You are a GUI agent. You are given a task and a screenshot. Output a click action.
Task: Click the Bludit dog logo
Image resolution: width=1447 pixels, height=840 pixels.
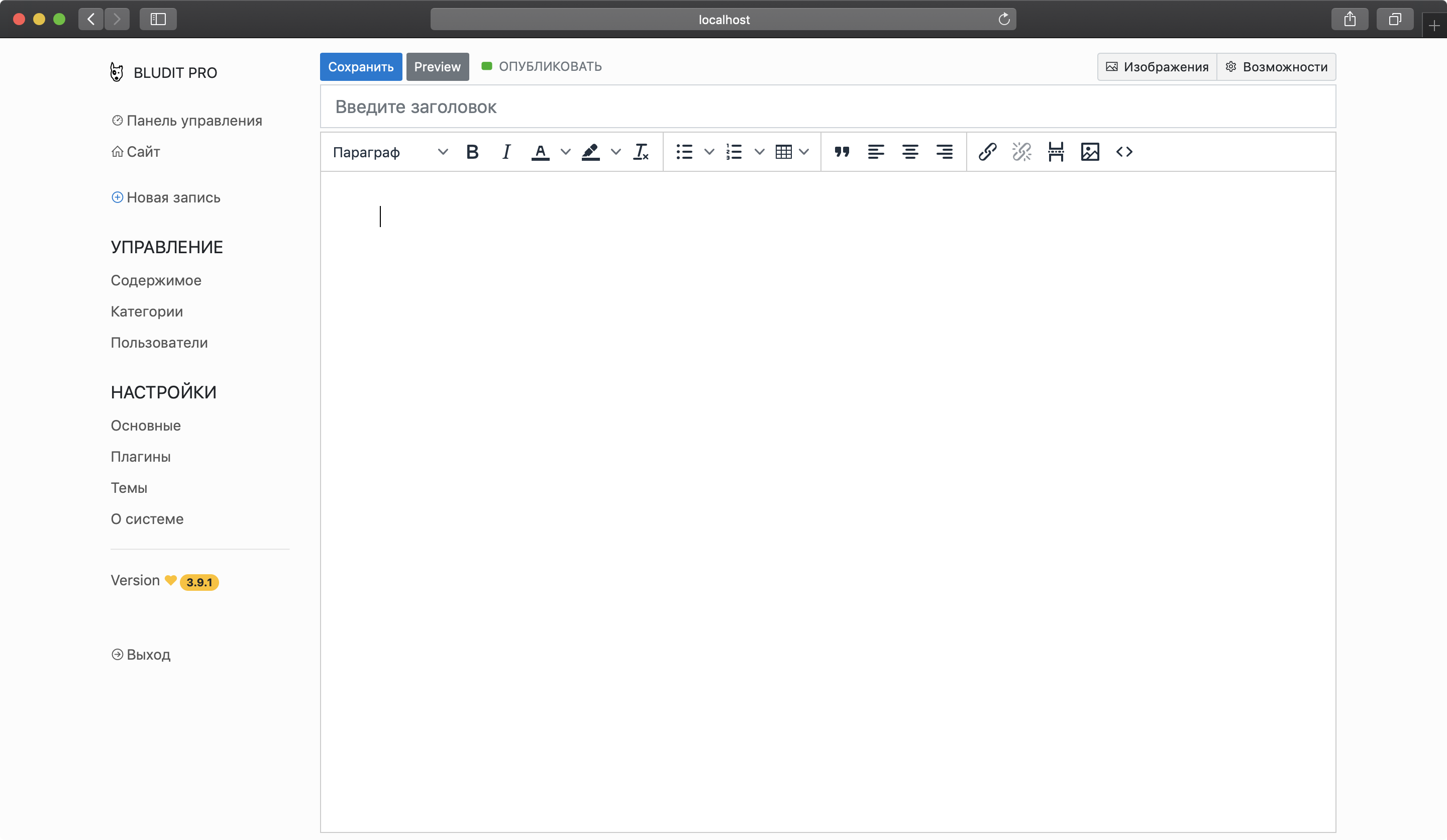tap(117, 72)
